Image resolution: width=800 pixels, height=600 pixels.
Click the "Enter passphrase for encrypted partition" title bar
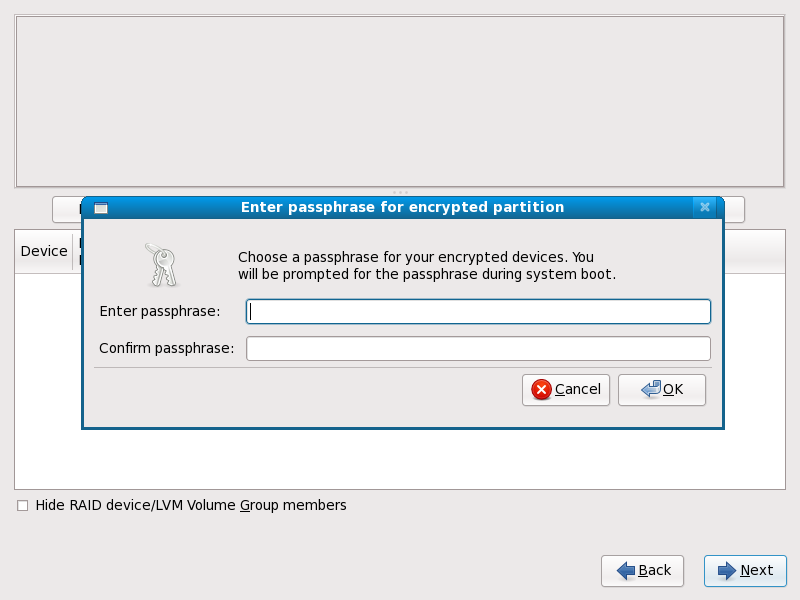pyautogui.click(x=402, y=208)
